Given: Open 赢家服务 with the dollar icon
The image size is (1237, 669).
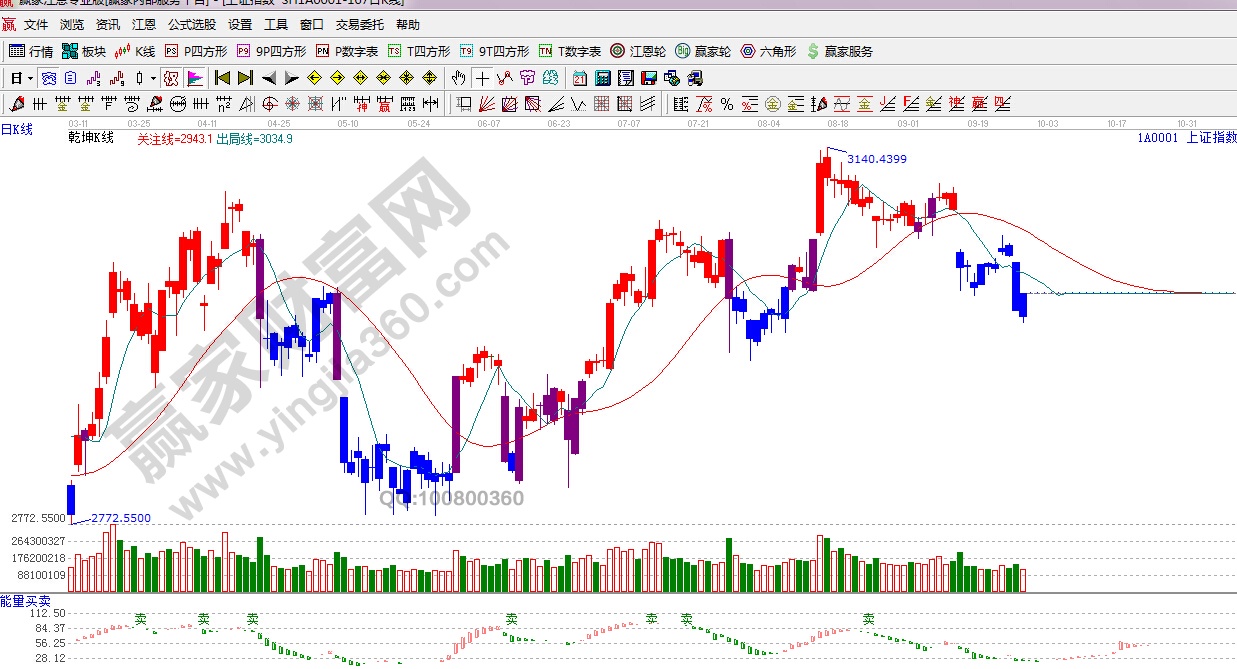Looking at the screenshot, I should 840,51.
